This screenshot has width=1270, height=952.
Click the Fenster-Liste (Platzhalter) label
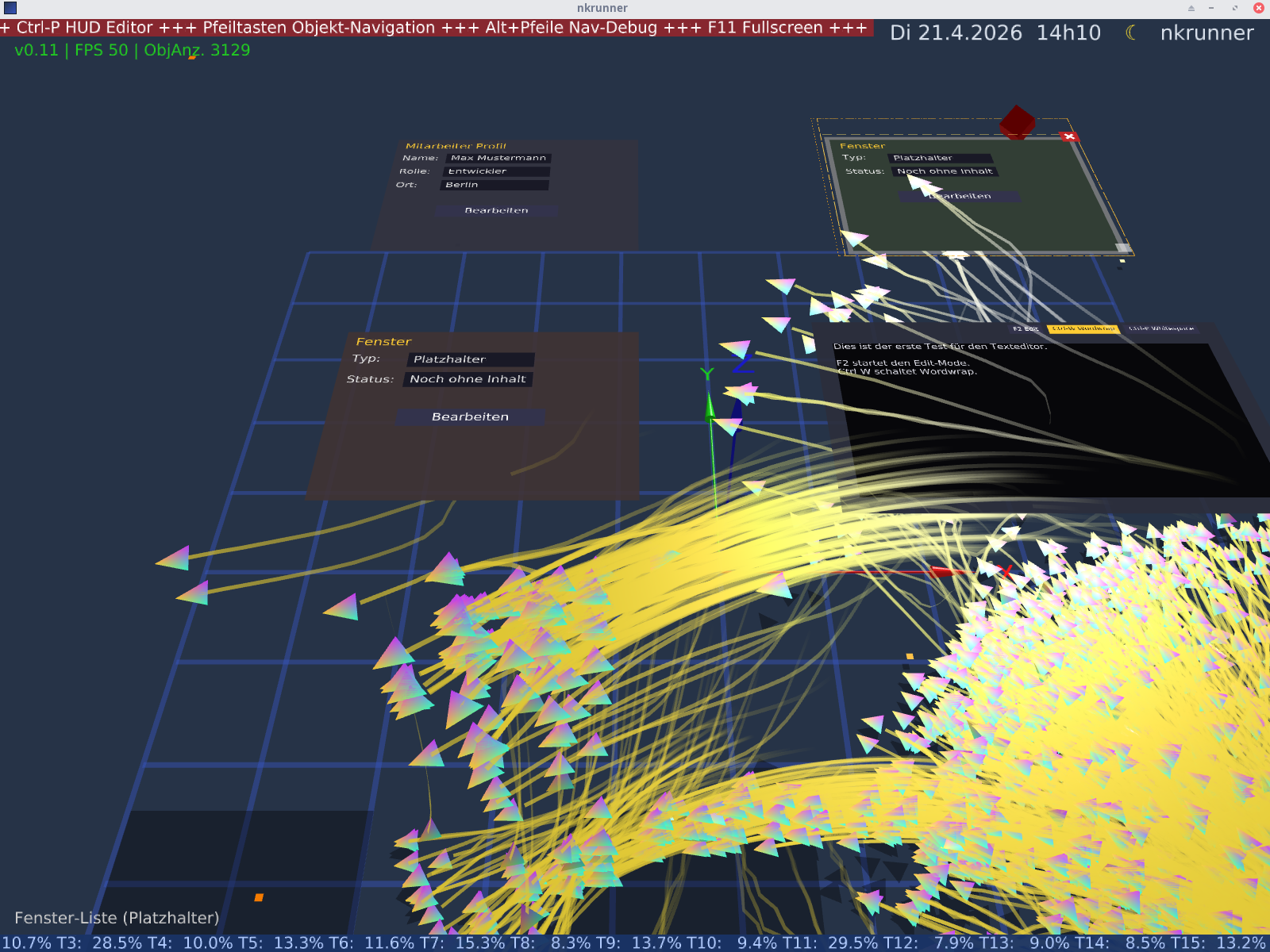117,918
